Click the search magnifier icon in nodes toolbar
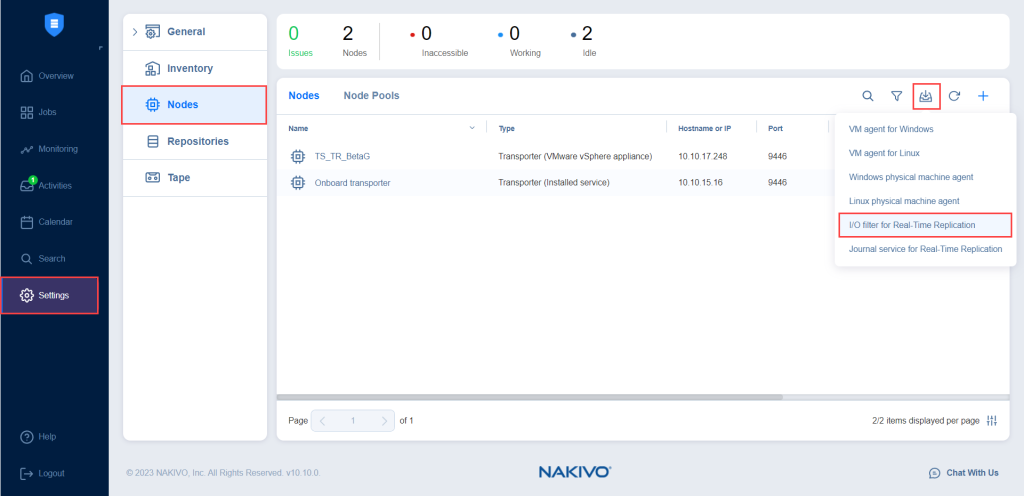The height and width of the screenshot is (496, 1024). coord(868,96)
